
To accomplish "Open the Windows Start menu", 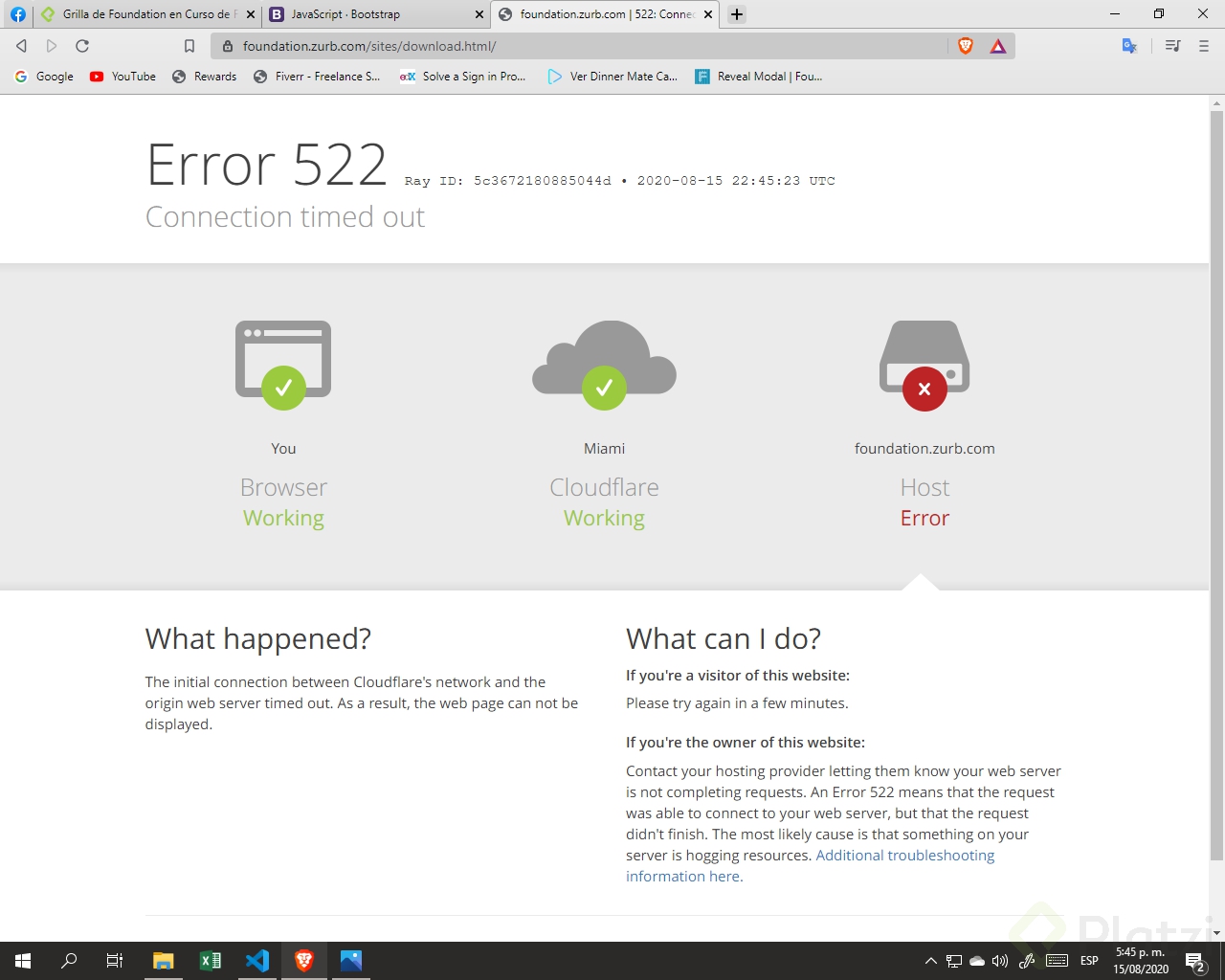I will [x=23, y=961].
